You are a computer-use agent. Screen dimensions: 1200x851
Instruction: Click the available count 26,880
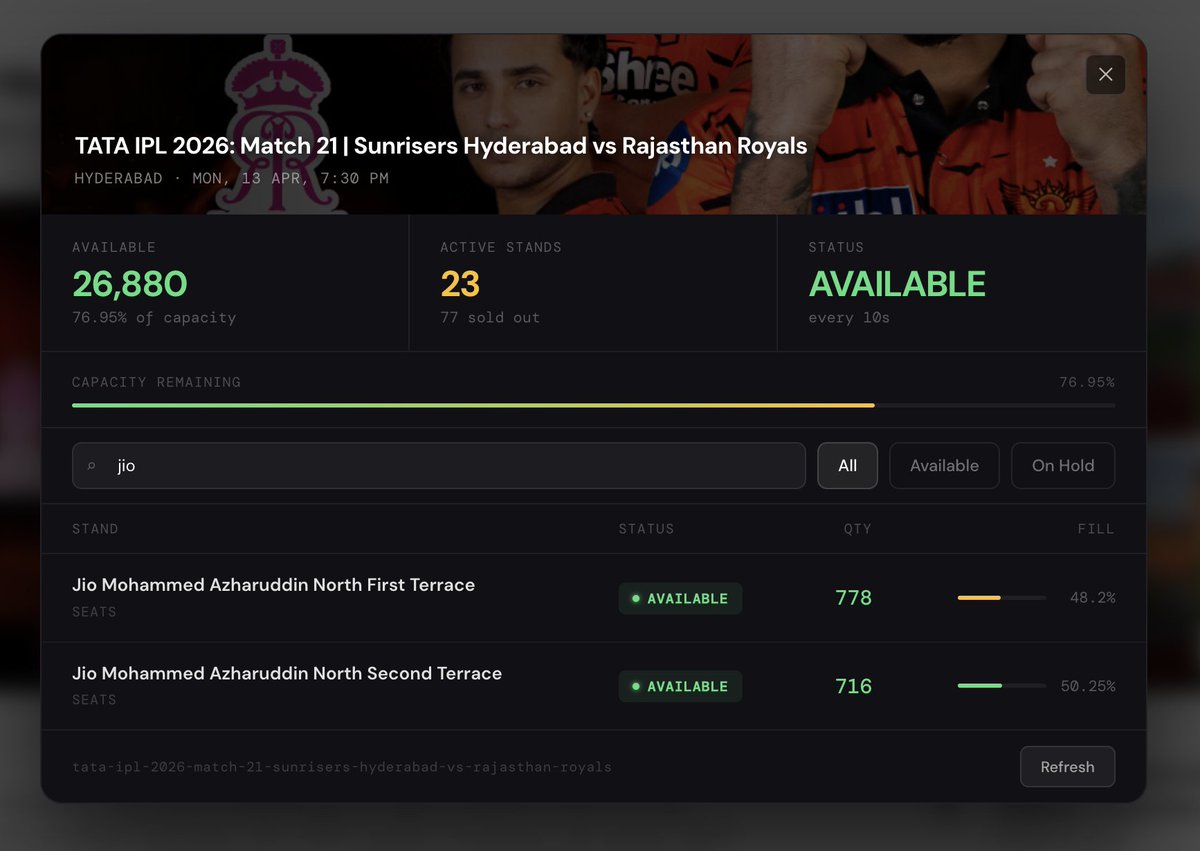[x=130, y=284]
